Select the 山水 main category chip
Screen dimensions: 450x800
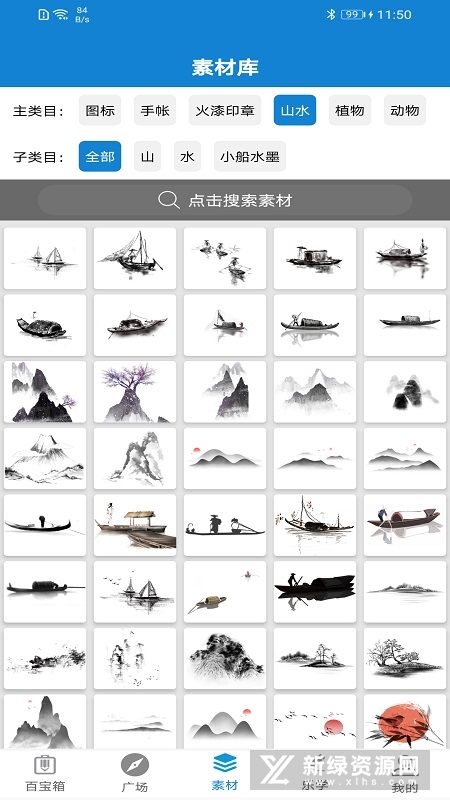point(295,110)
